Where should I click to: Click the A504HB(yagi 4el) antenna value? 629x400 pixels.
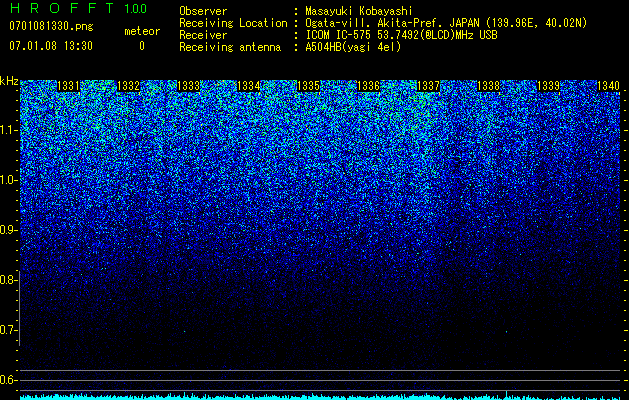tap(353, 47)
